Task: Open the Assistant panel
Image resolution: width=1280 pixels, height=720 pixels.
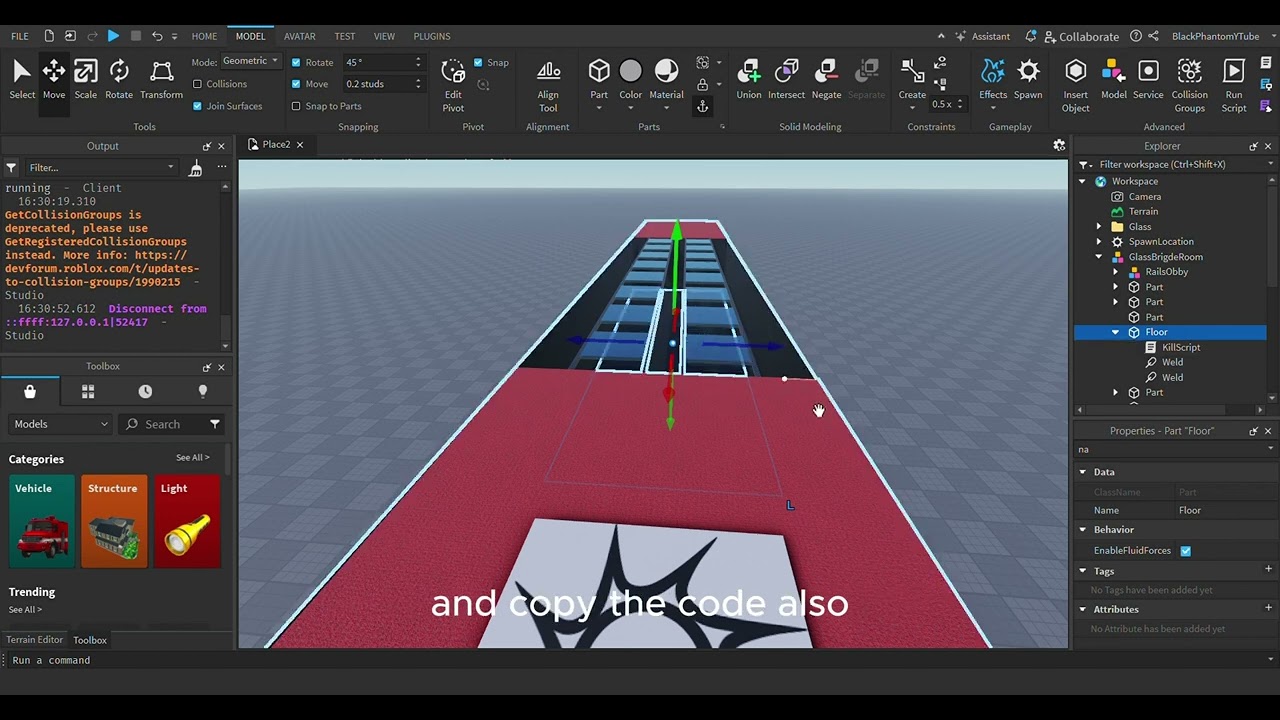Action: point(982,36)
